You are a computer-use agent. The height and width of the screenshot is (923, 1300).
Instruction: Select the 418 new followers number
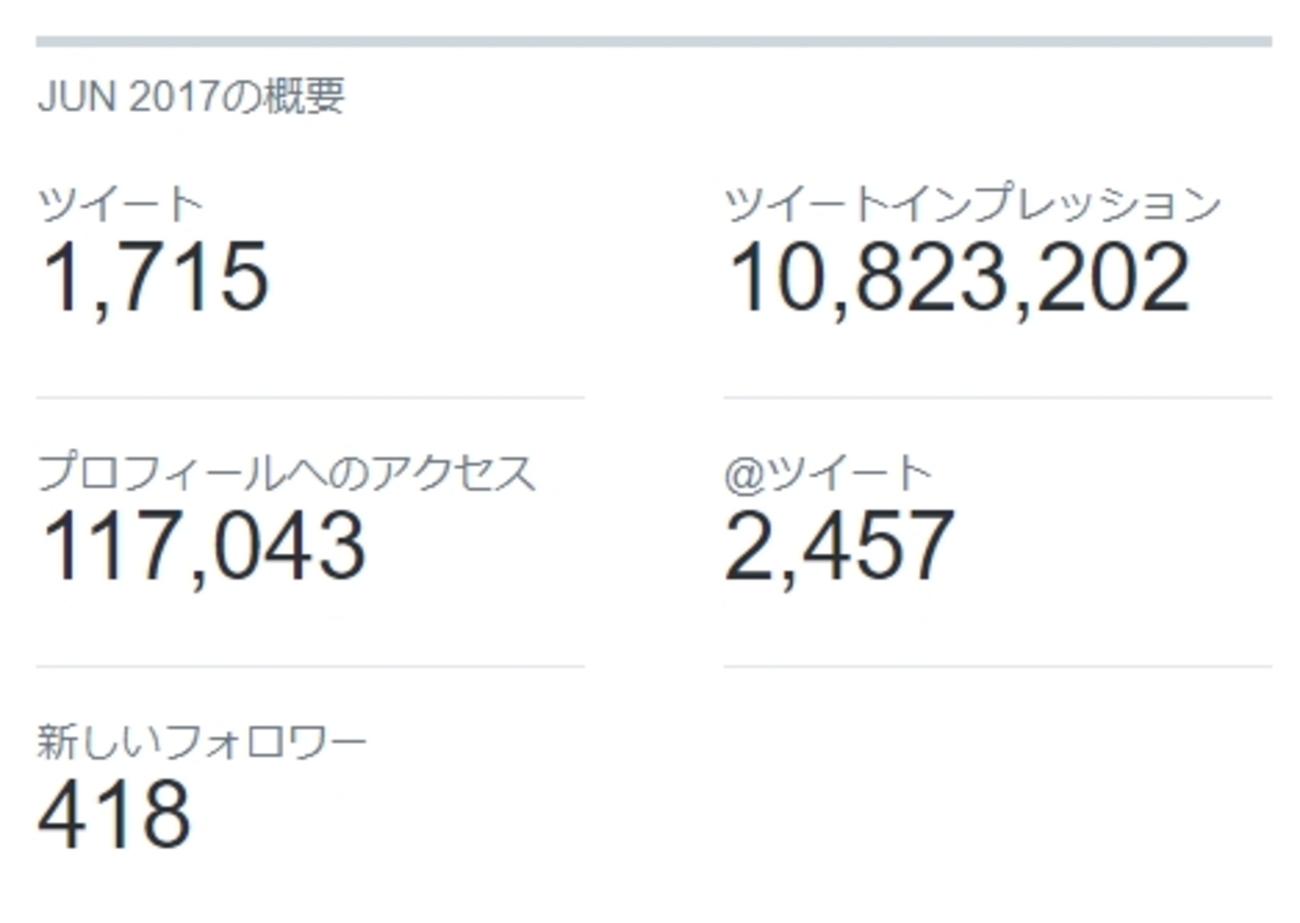(x=114, y=815)
